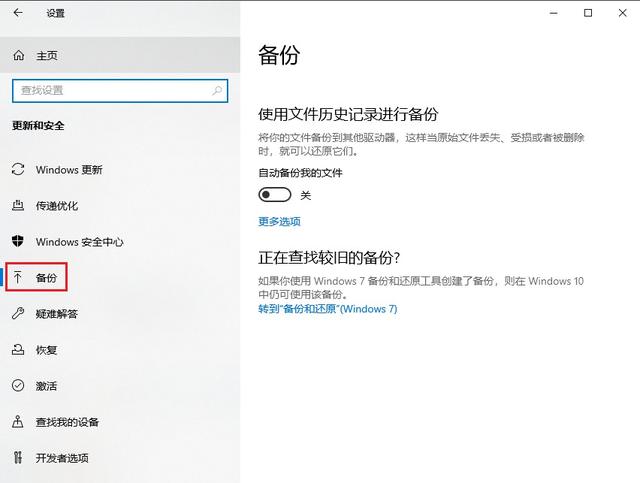
Task: Open Windows 安全中心 section
Action: tap(120, 241)
